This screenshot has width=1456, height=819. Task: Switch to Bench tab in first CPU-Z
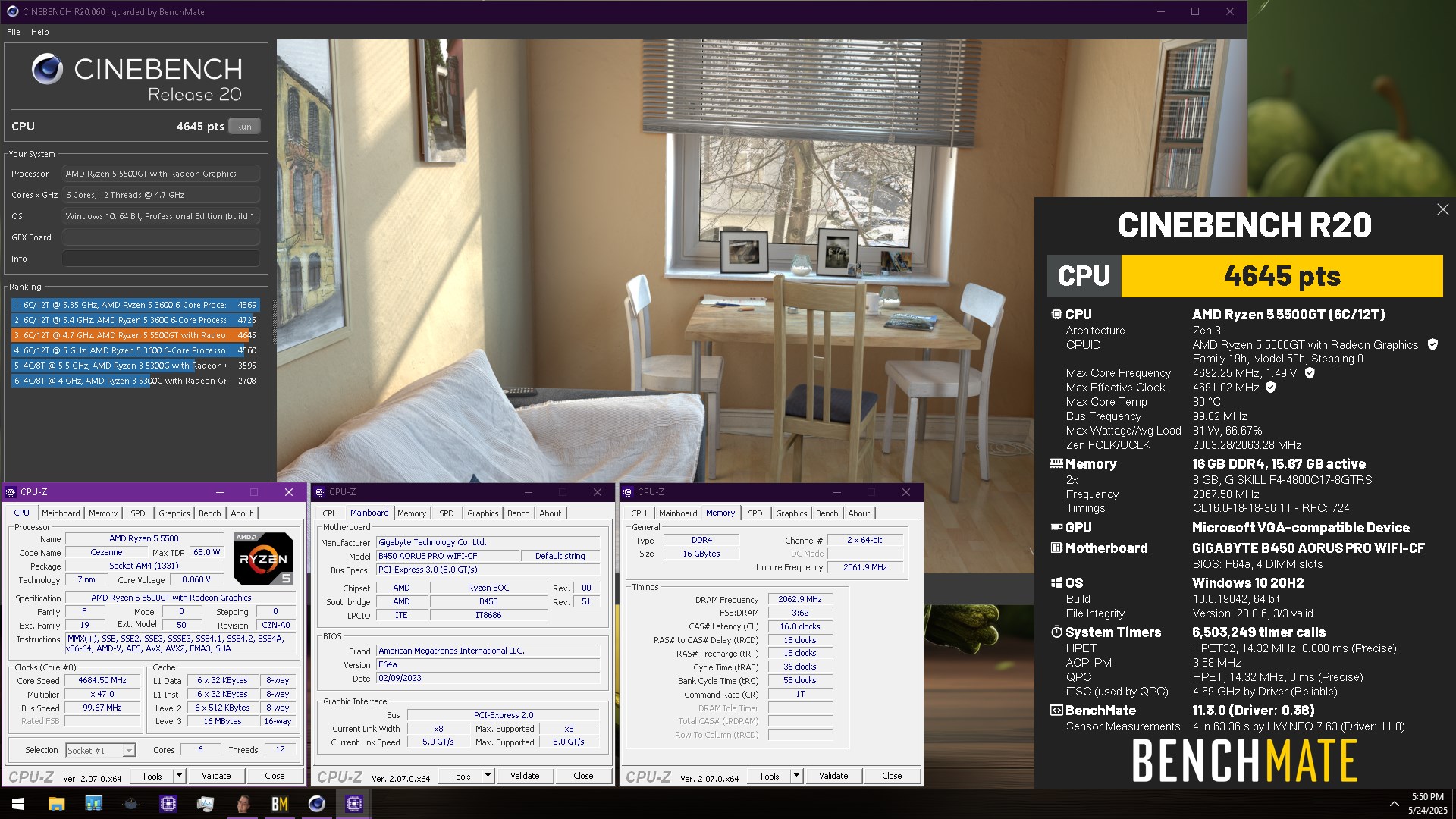(210, 513)
